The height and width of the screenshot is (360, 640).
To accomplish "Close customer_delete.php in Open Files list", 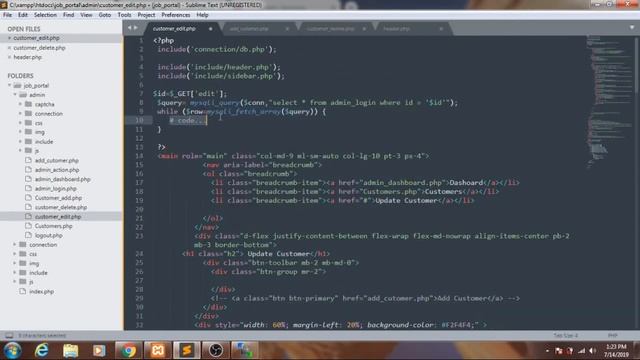I will [9, 48].
